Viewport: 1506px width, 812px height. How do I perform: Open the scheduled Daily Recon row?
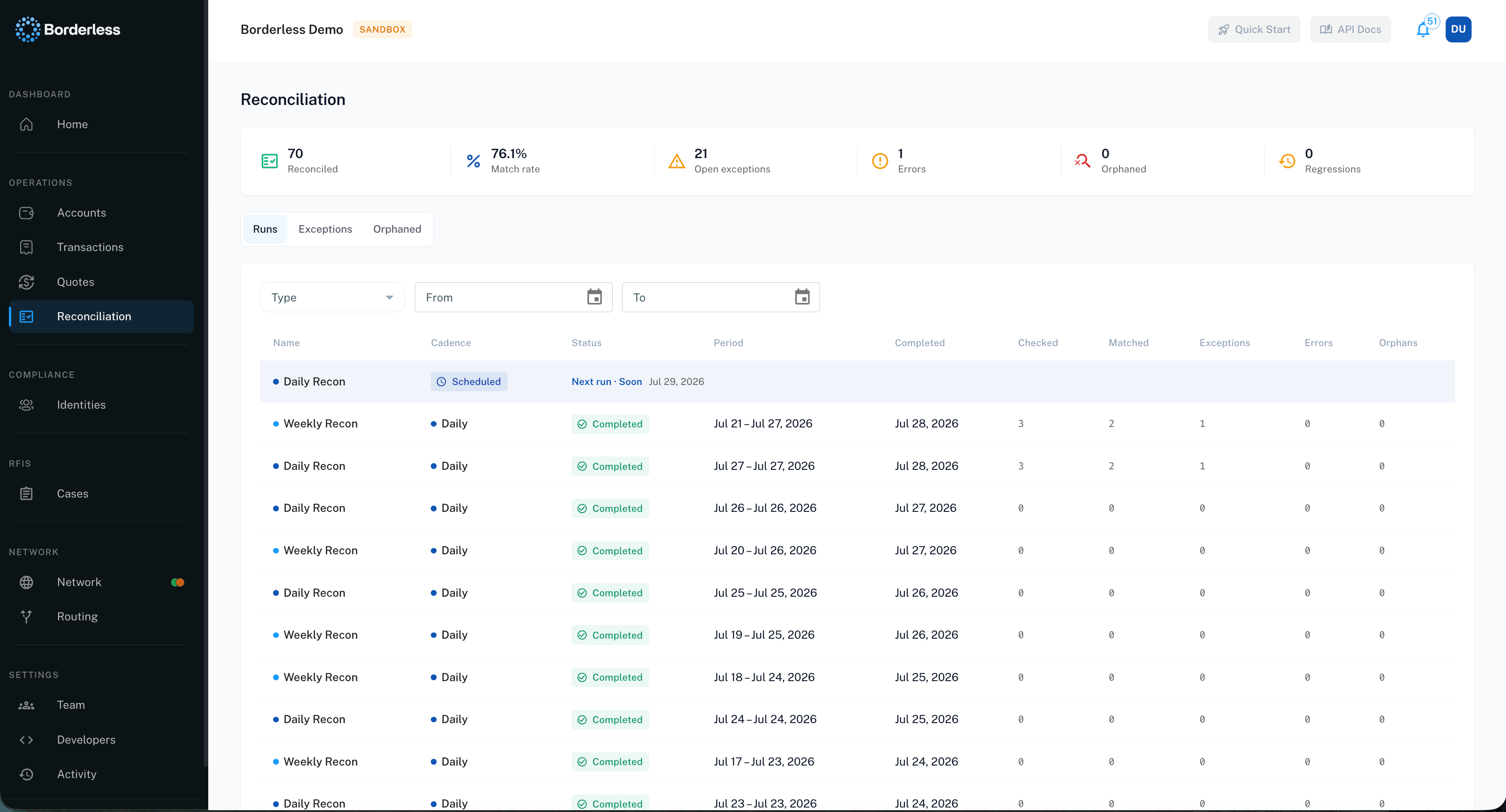pyautogui.click(x=857, y=381)
